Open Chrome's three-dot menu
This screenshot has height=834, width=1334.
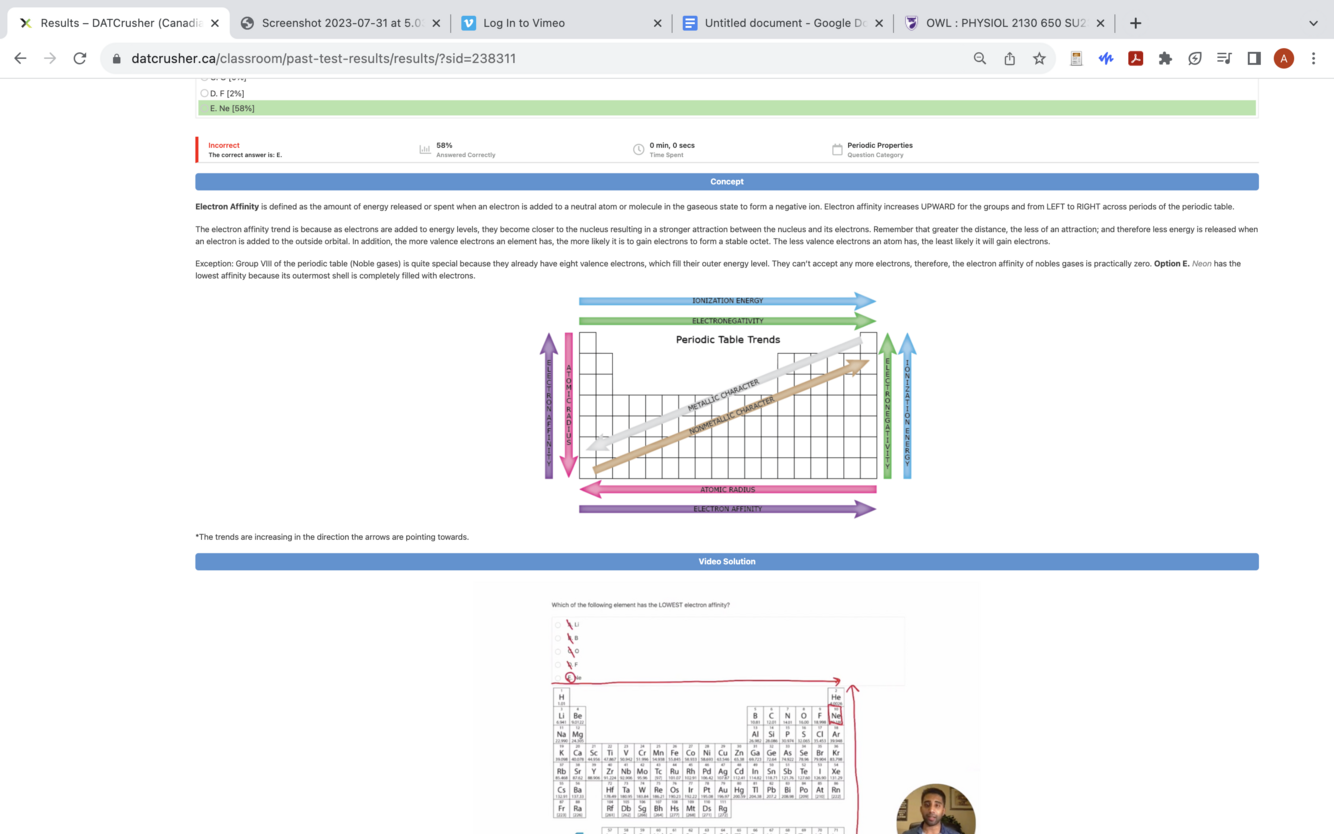(1314, 58)
